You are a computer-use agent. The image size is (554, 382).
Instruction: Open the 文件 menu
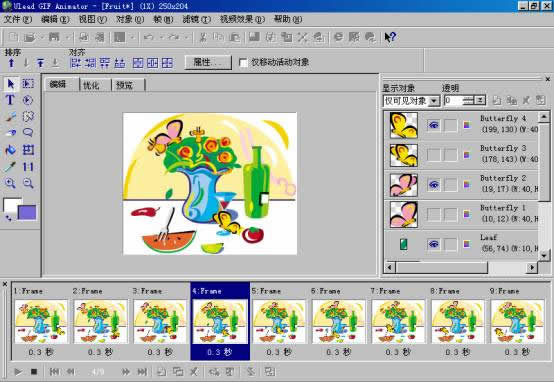[18, 19]
